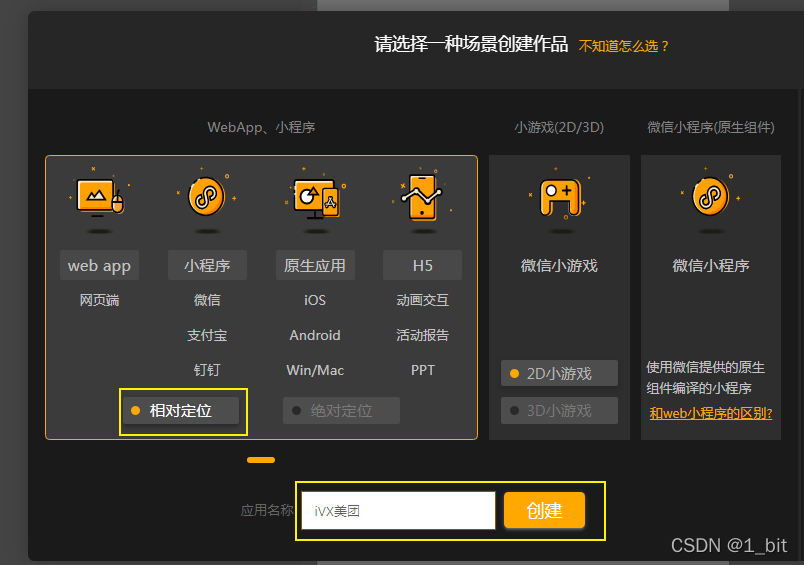Click the 网页端 text

[x=99, y=300]
